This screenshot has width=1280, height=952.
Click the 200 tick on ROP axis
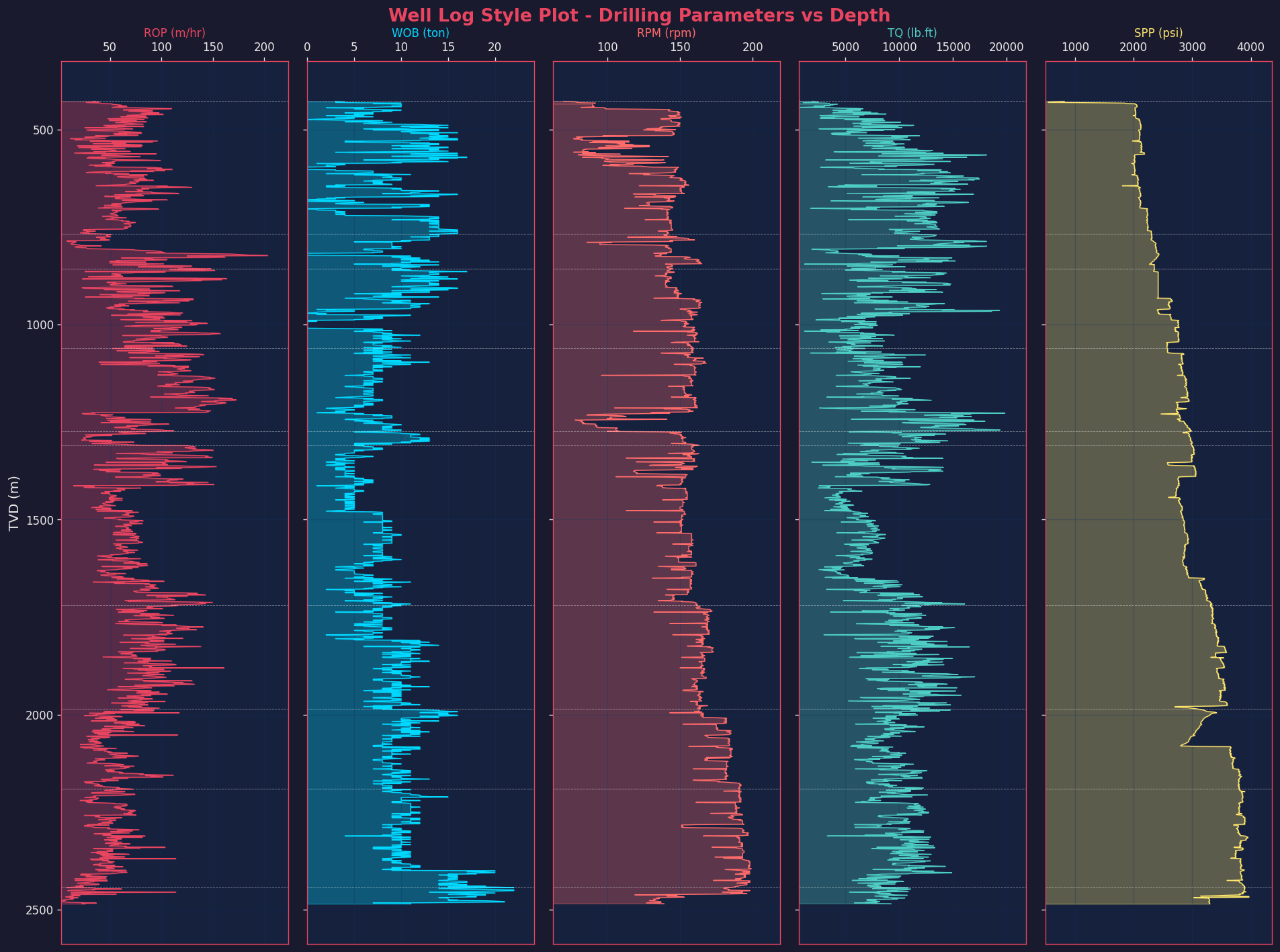tap(265, 48)
